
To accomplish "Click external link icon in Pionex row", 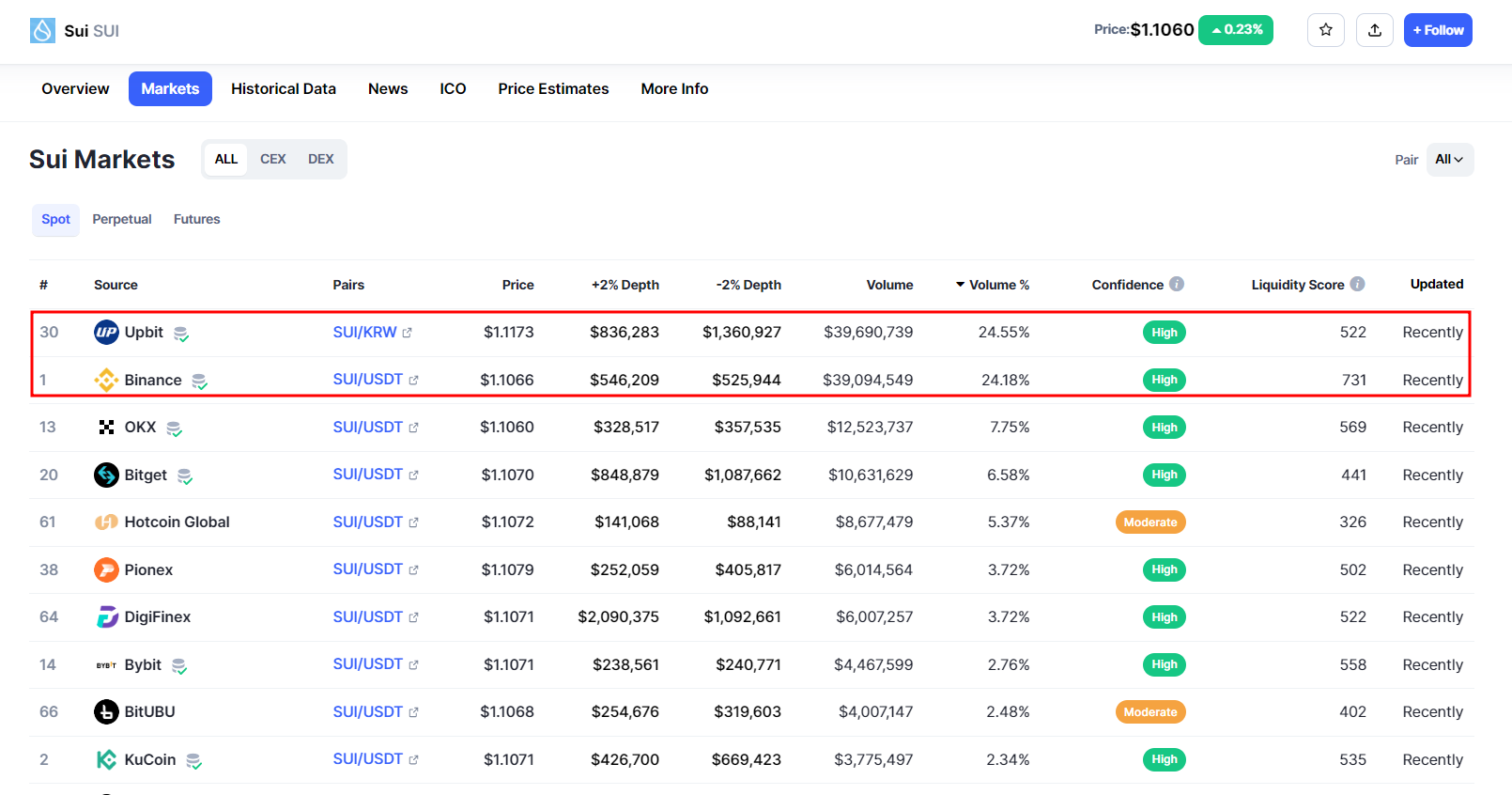I will 413,569.
